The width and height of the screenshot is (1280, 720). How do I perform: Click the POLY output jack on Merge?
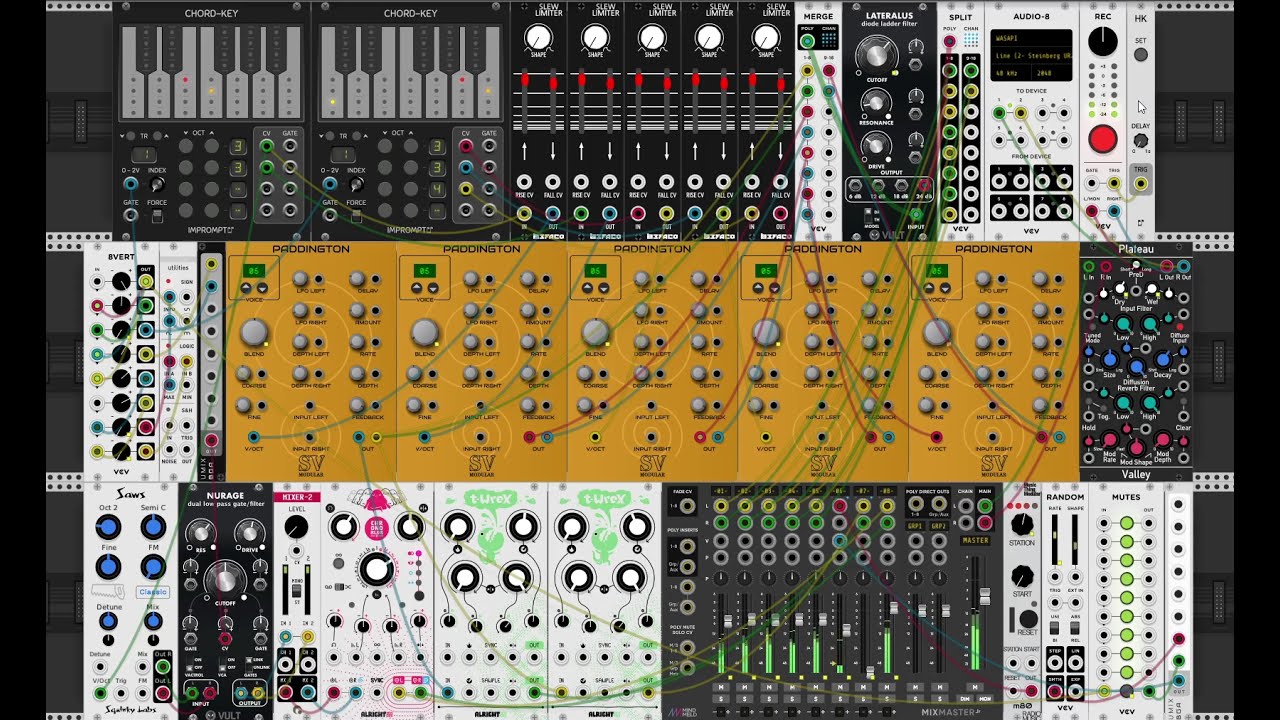(x=807, y=42)
